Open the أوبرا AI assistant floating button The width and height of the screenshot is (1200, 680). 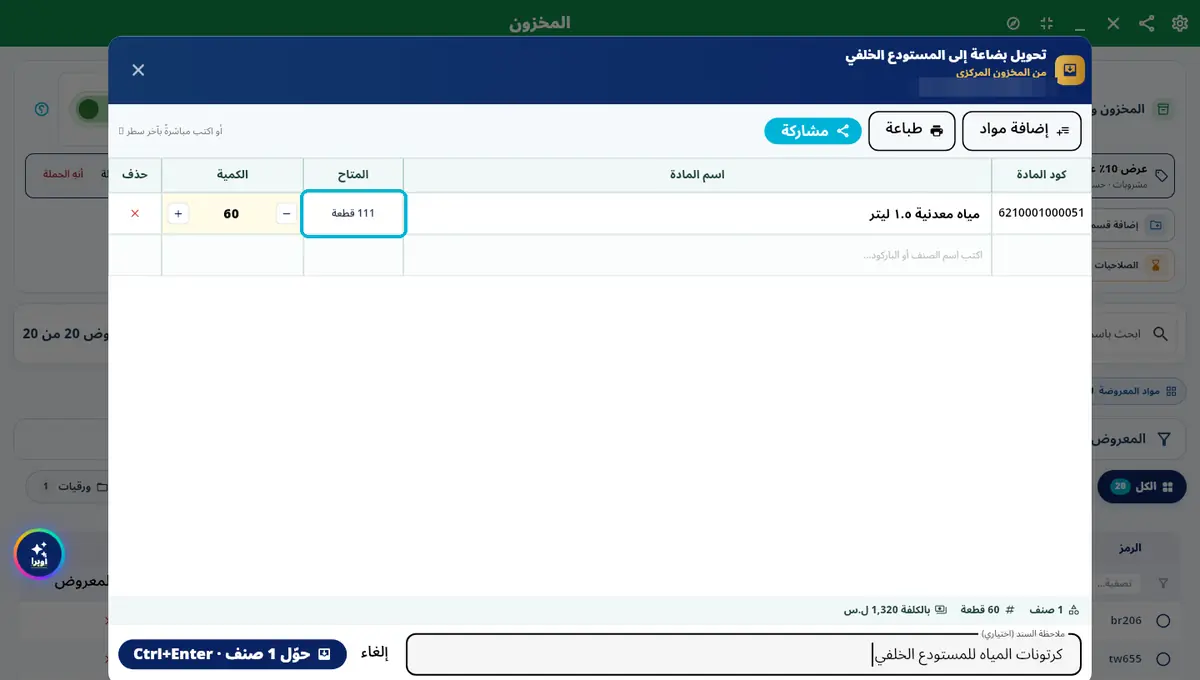pyautogui.click(x=39, y=554)
